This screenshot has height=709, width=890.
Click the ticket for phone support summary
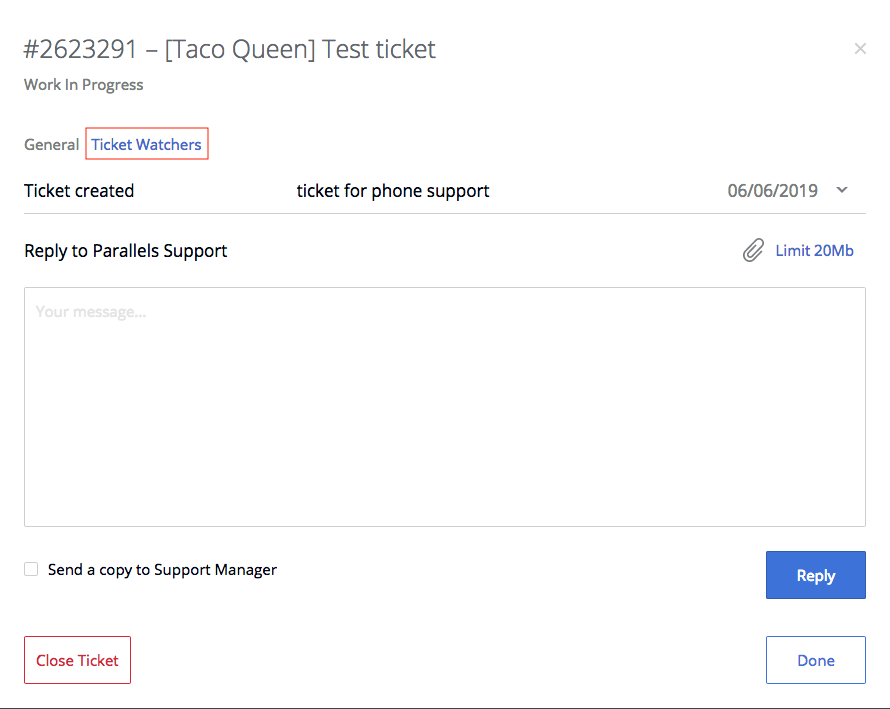[x=393, y=191]
